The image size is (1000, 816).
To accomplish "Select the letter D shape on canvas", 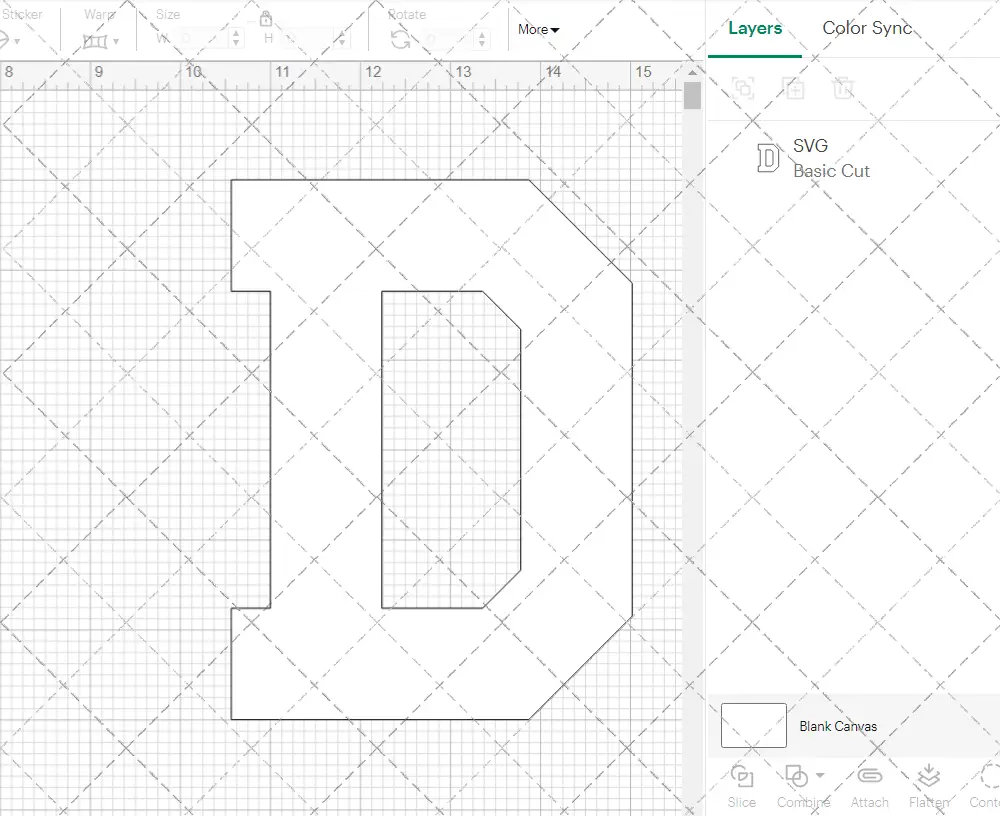I will 431,450.
